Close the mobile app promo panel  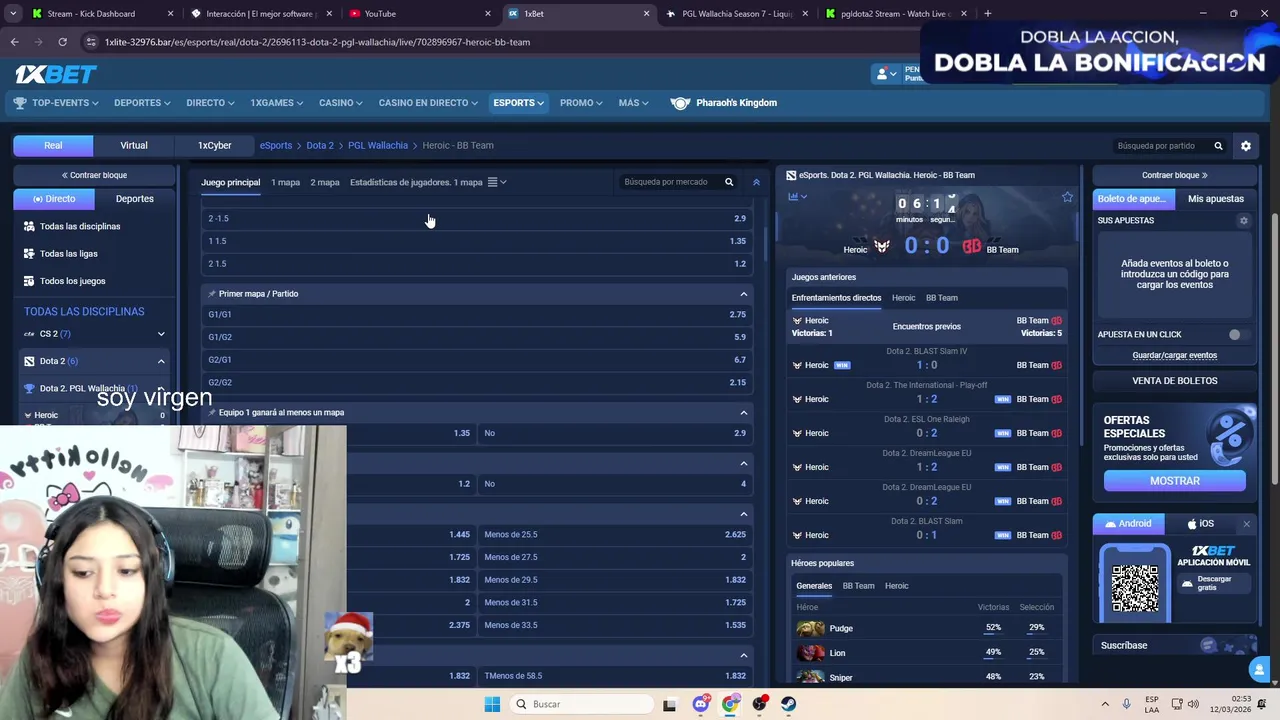coord(1246,524)
